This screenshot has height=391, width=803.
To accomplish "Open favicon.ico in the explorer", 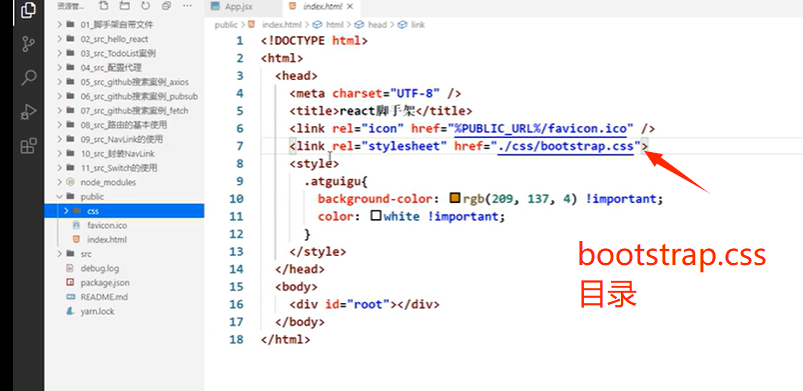I will (x=107, y=225).
